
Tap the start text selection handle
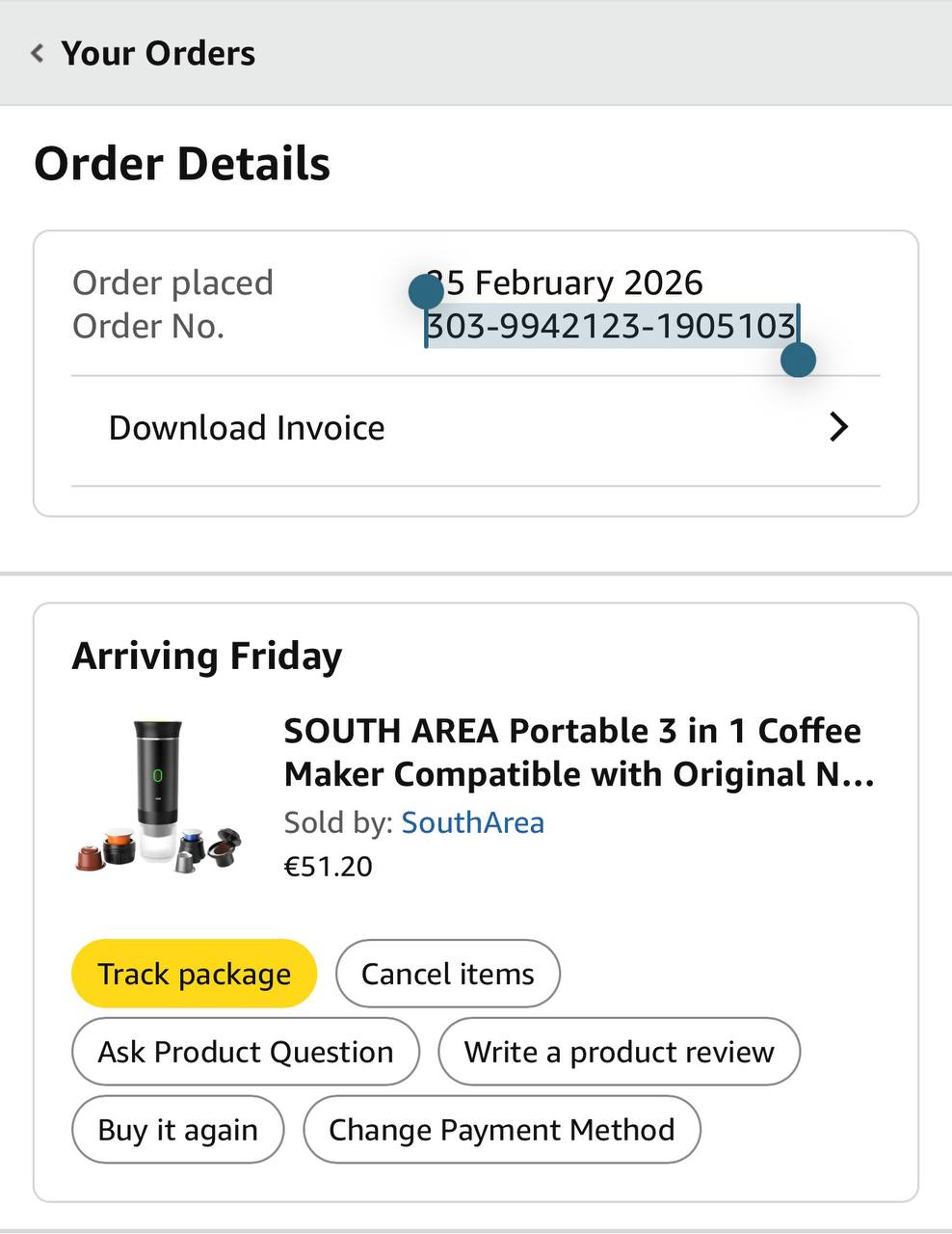(x=426, y=291)
